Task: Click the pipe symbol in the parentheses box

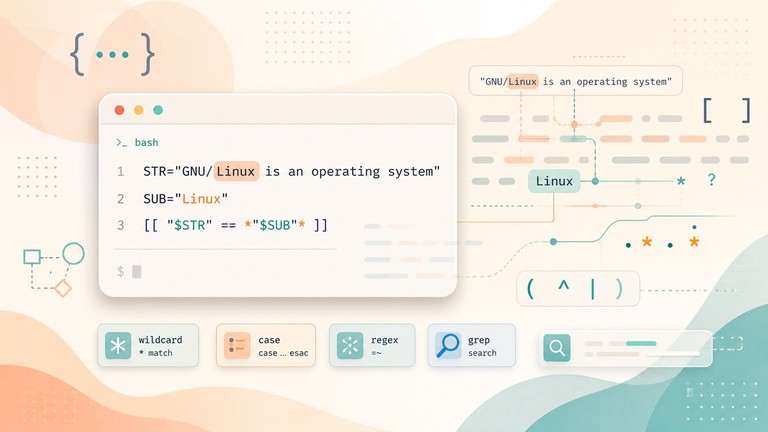Action: pos(593,288)
